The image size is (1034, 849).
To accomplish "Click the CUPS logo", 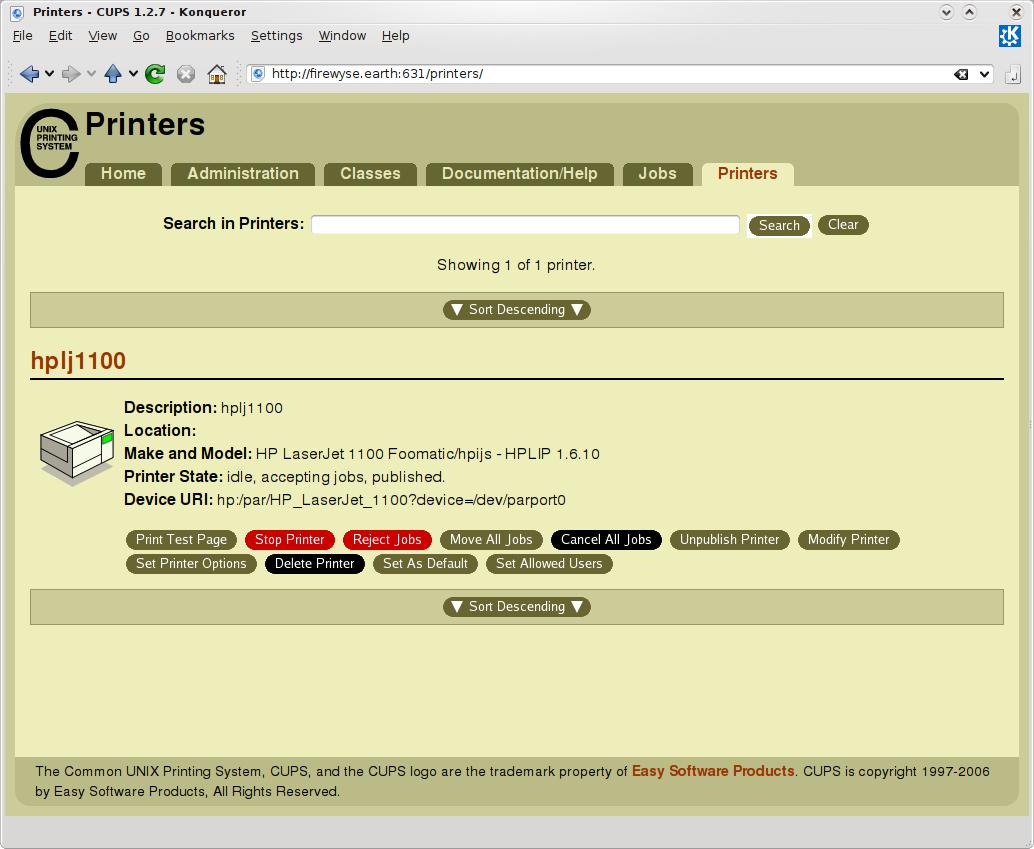I will [x=49, y=142].
